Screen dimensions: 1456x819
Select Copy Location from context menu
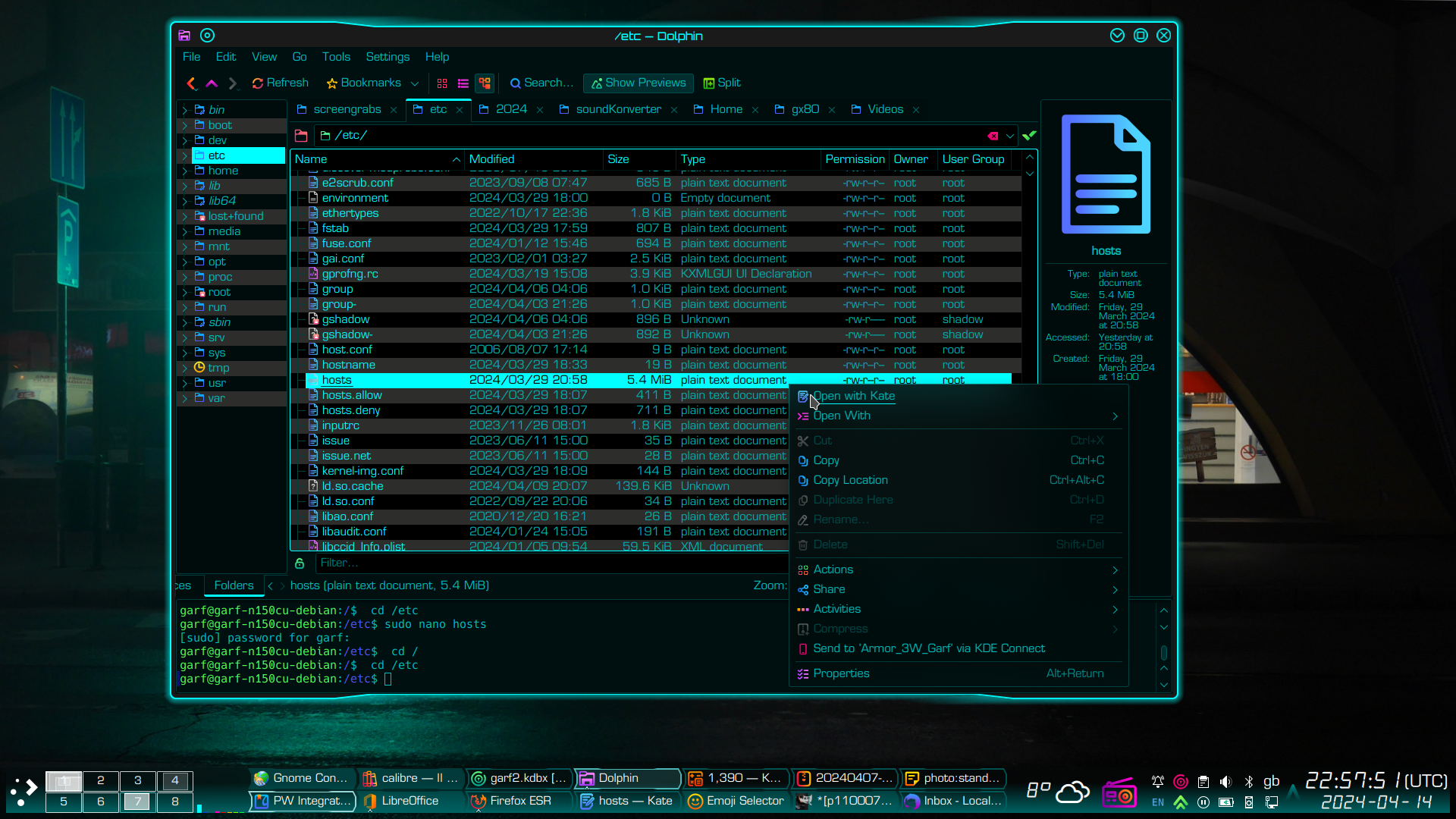pos(959,480)
